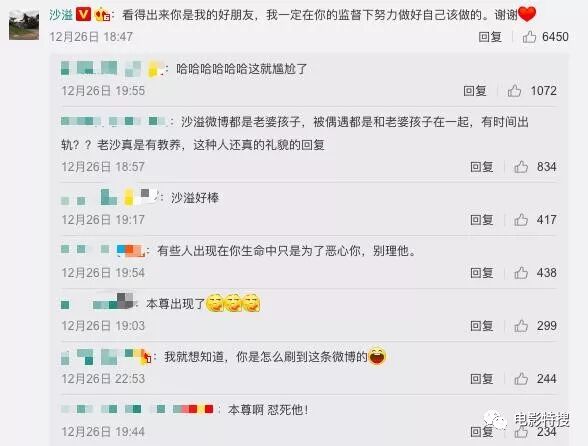Click 回复 on the 18:57 comment
Image resolution: width=588 pixels, height=446 pixels.
482,167
